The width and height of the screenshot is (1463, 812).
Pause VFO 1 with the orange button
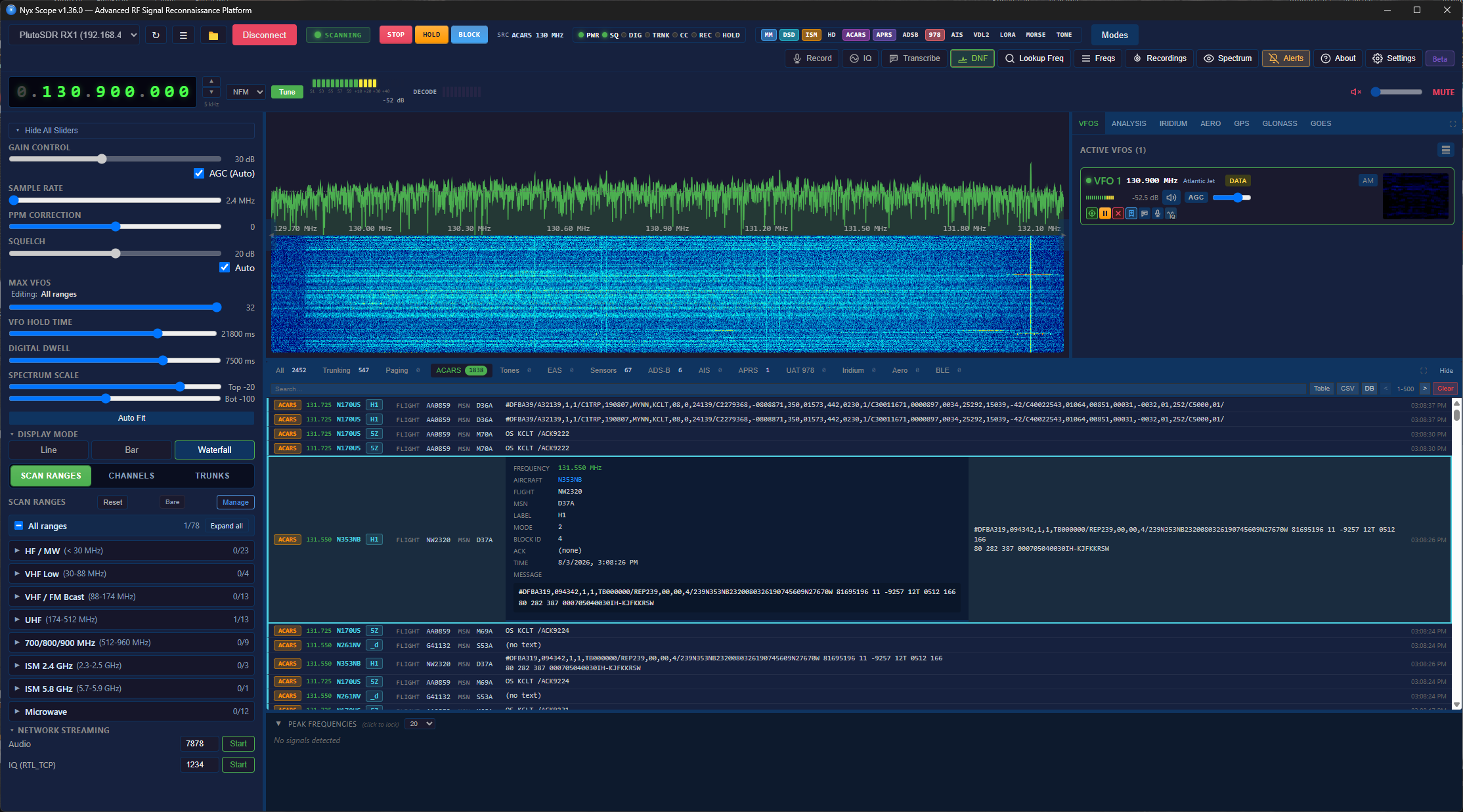pos(1105,213)
